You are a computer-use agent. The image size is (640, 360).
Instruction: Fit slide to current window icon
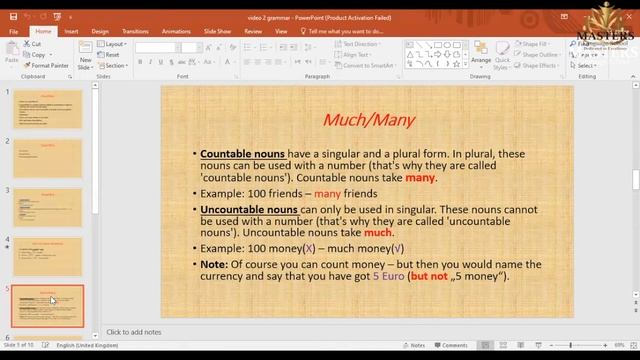pyautogui.click(x=633, y=345)
